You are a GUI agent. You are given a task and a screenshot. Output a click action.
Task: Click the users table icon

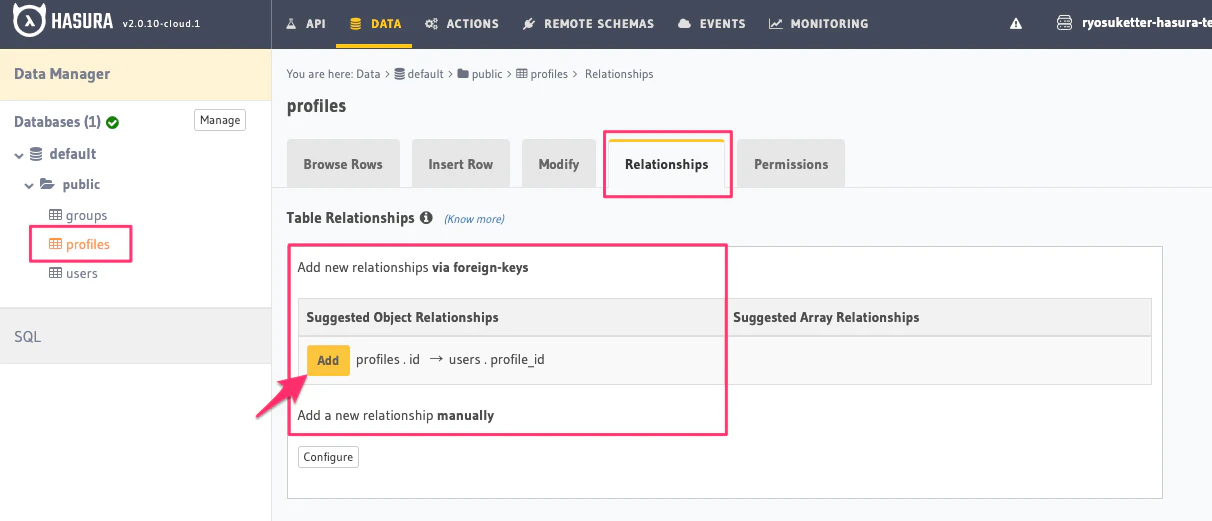coord(56,273)
